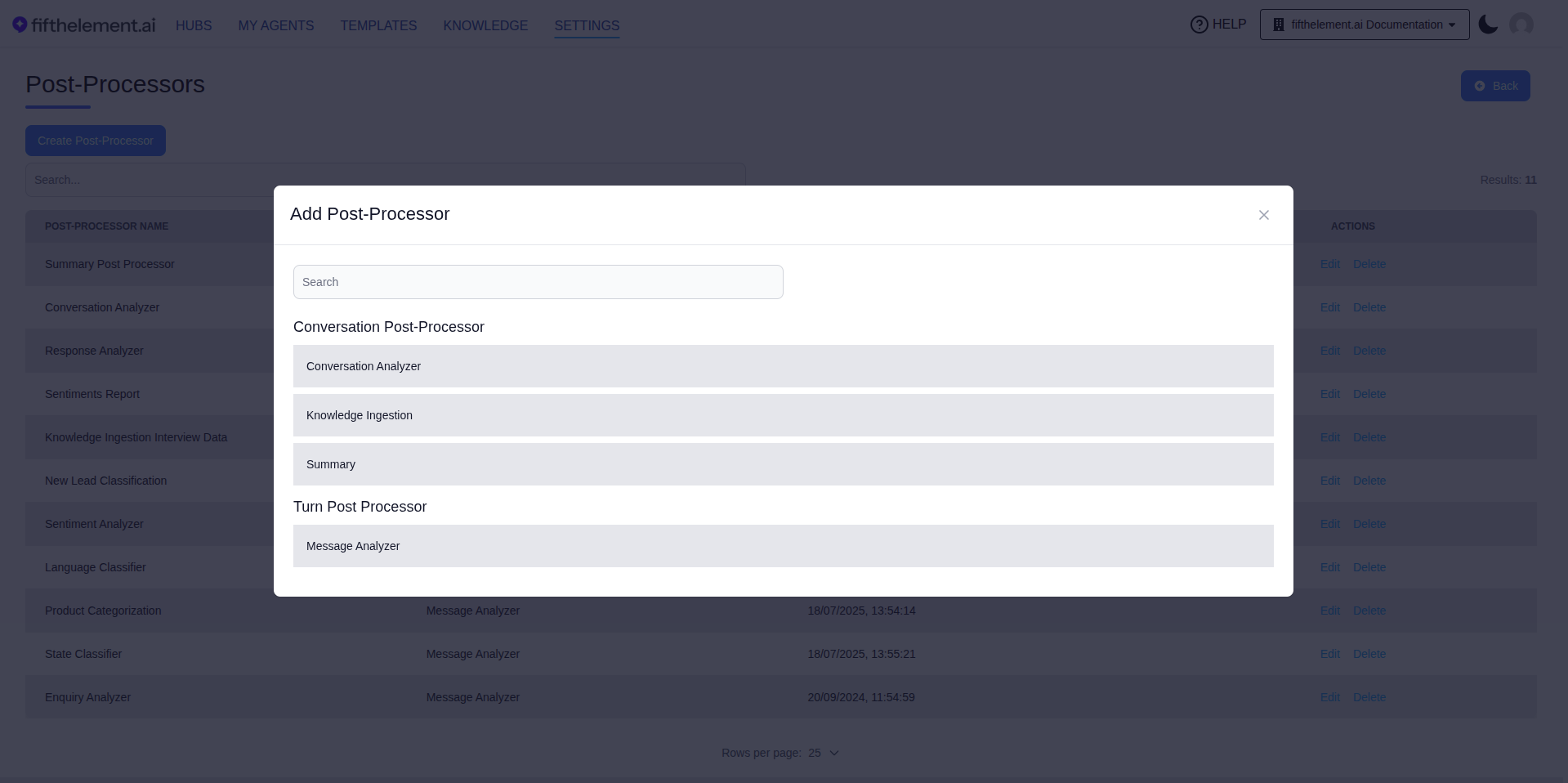
Task: Open the user profile avatar
Action: [x=1521, y=25]
